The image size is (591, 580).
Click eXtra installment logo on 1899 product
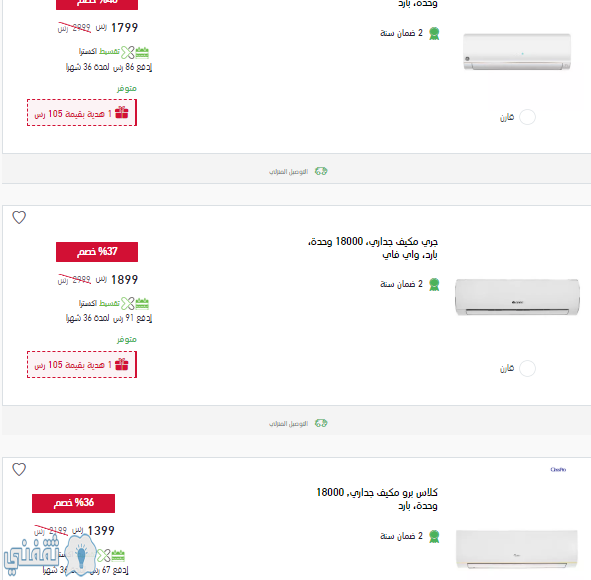point(135,303)
